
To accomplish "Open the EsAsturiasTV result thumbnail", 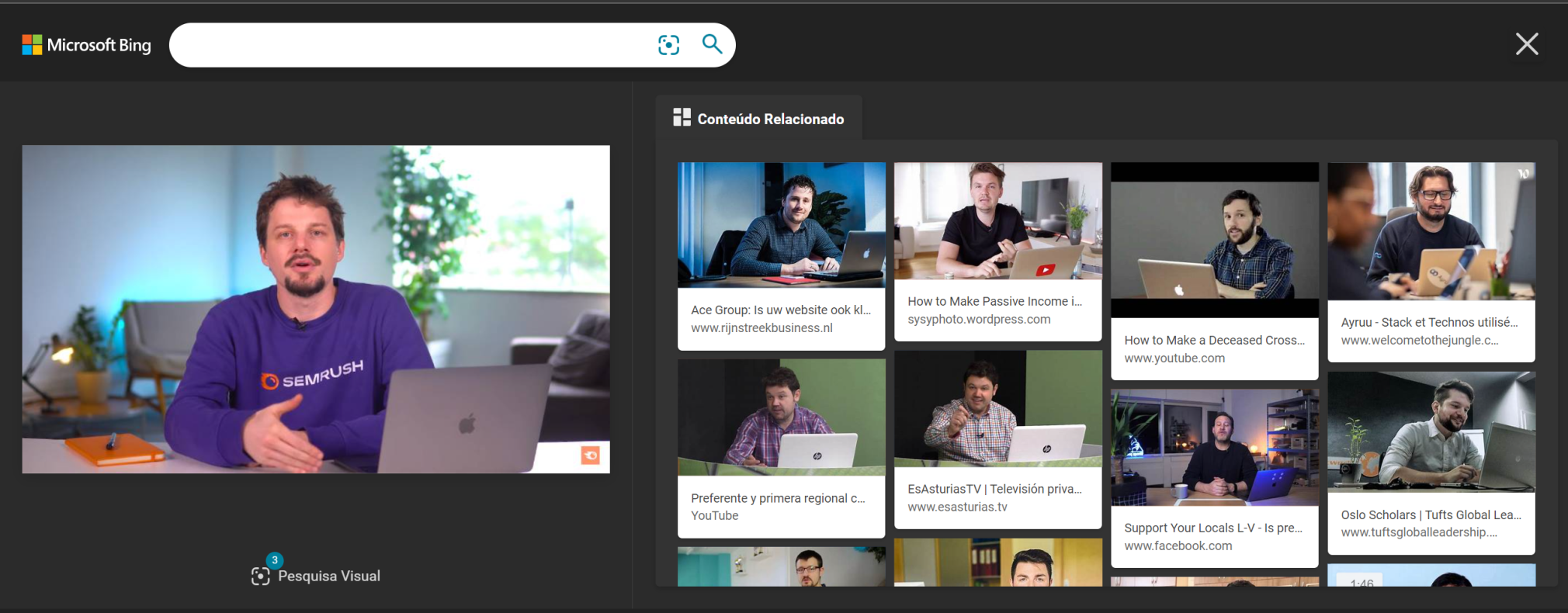I will [997, 409].
